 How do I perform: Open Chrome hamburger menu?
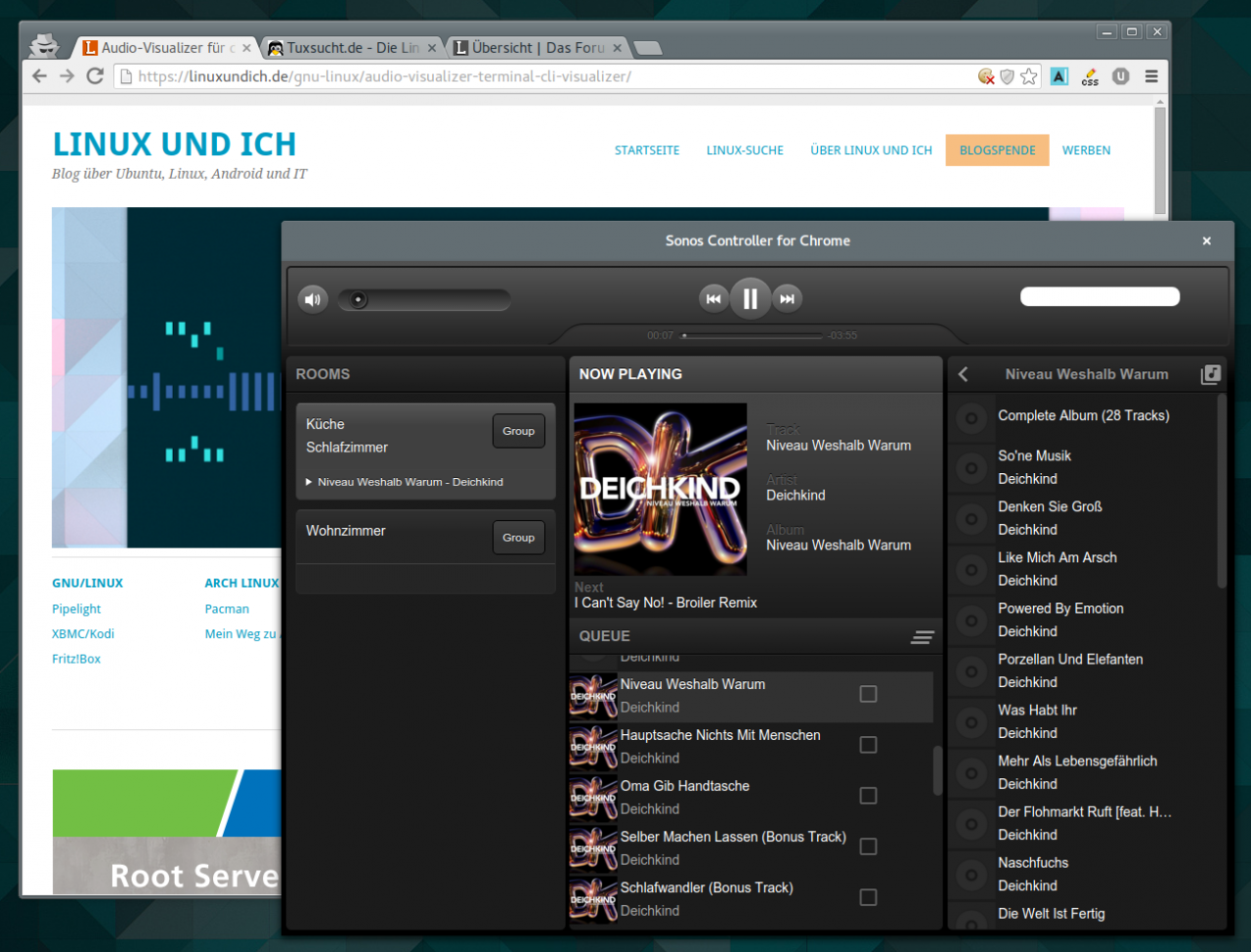(x=1152, y=76)
